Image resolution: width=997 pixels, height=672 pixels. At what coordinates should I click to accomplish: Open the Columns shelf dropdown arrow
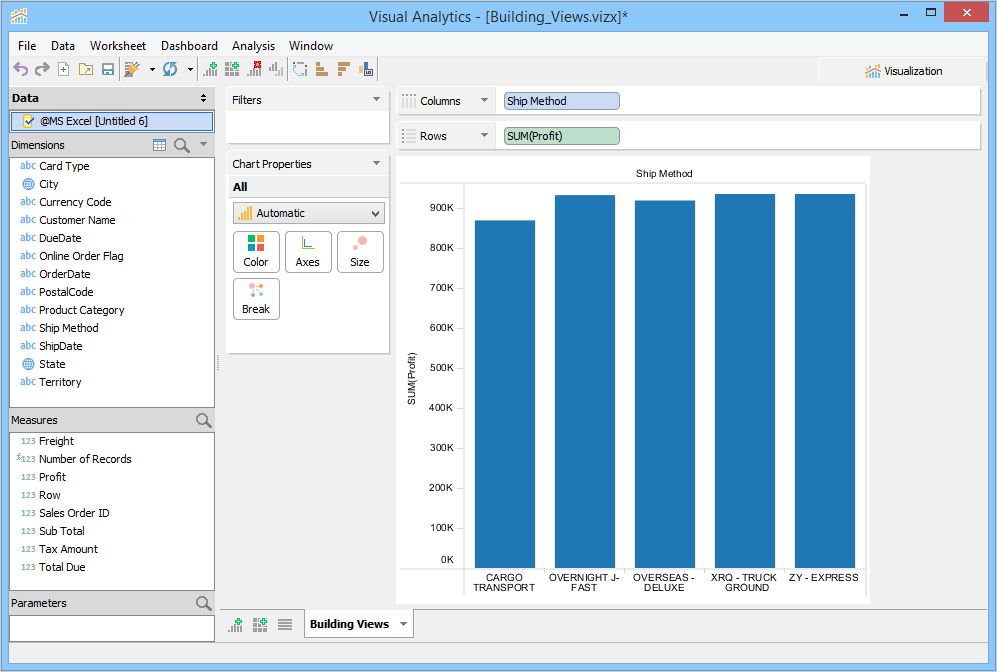[484, 101]
